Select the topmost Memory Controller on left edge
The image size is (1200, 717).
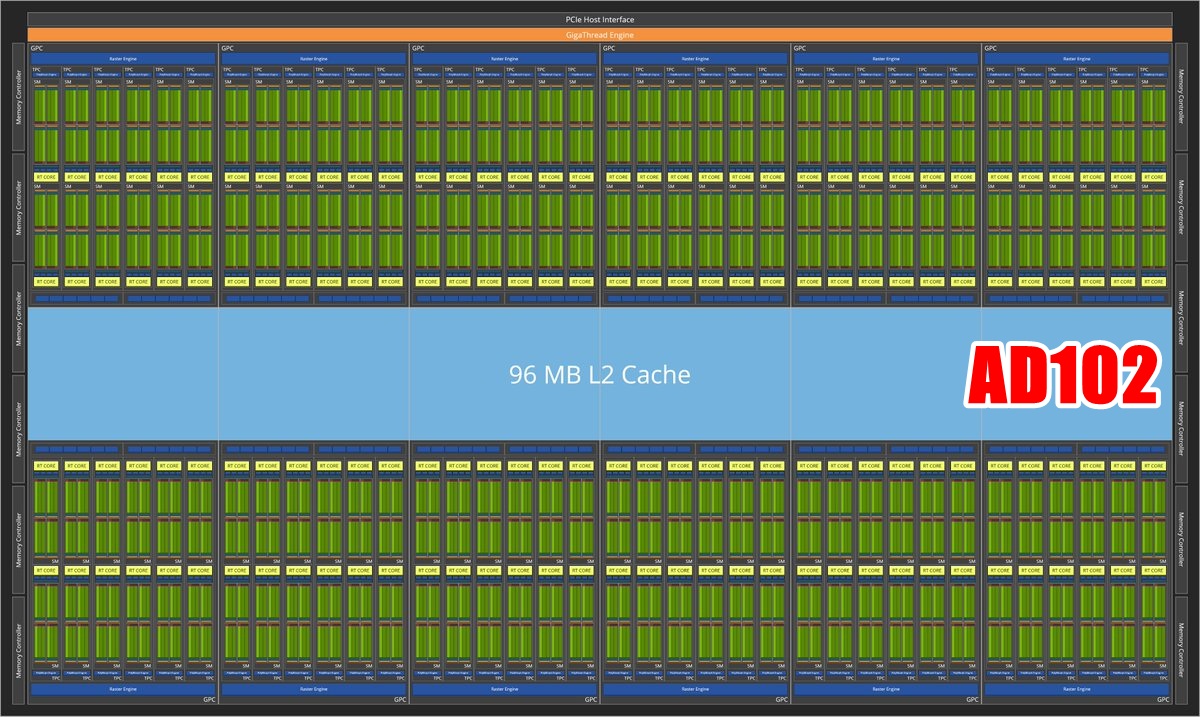[x=18, y=97]
